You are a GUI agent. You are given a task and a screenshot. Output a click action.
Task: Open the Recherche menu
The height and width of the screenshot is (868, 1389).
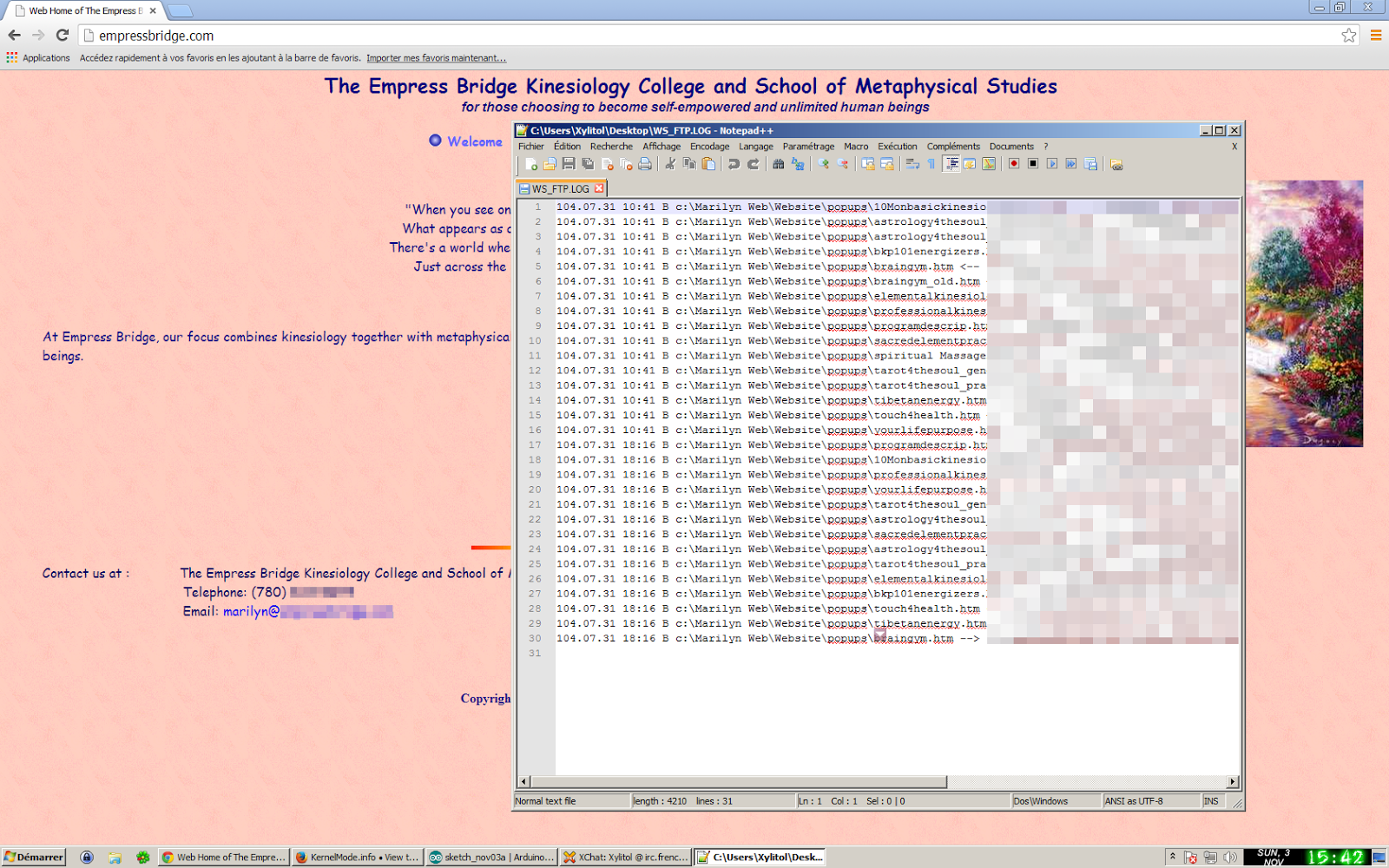[x=611, y=147]
